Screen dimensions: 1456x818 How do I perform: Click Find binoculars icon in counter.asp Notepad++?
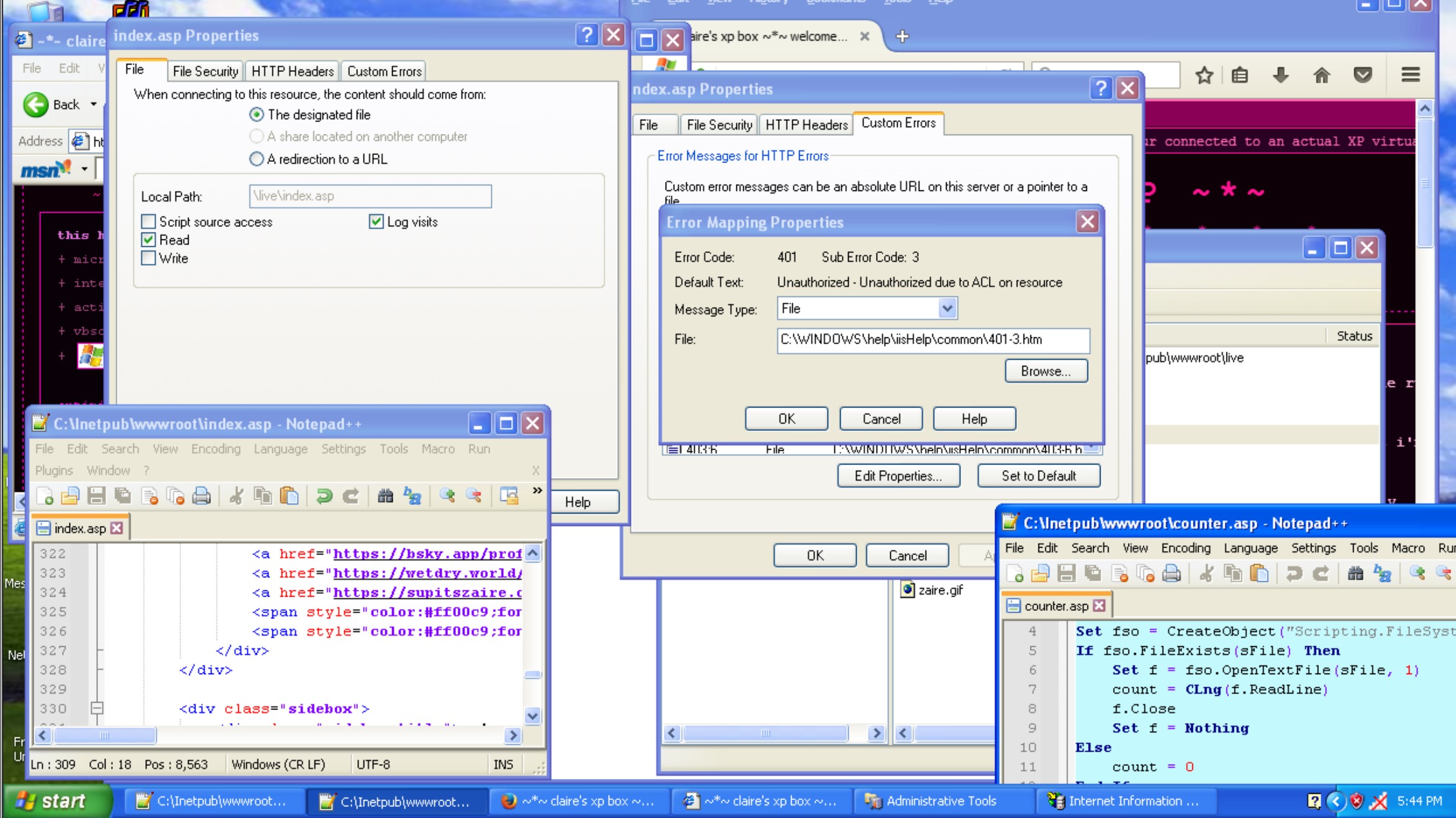pos(1356,573)
